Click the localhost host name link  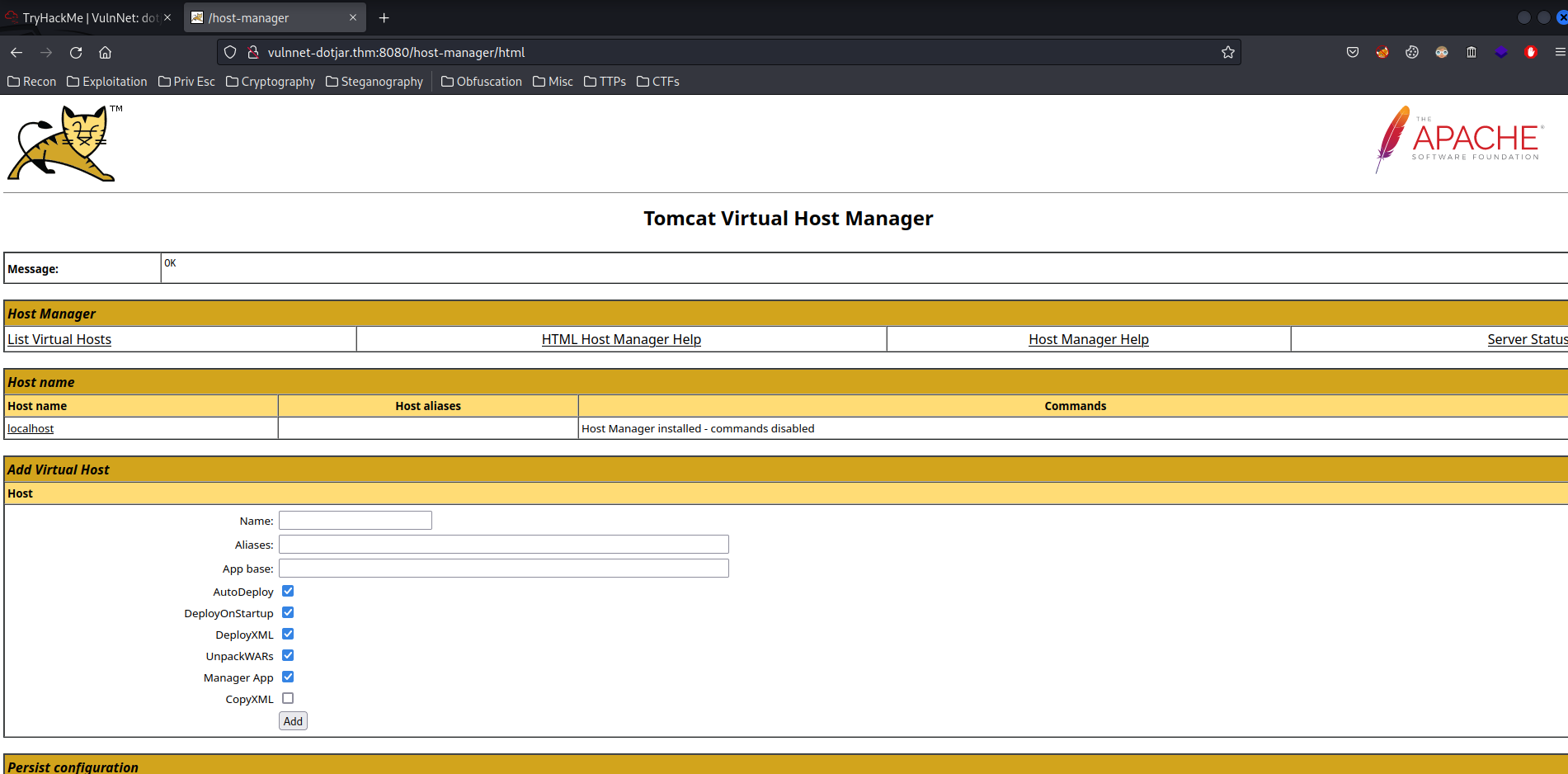(31, 428)
